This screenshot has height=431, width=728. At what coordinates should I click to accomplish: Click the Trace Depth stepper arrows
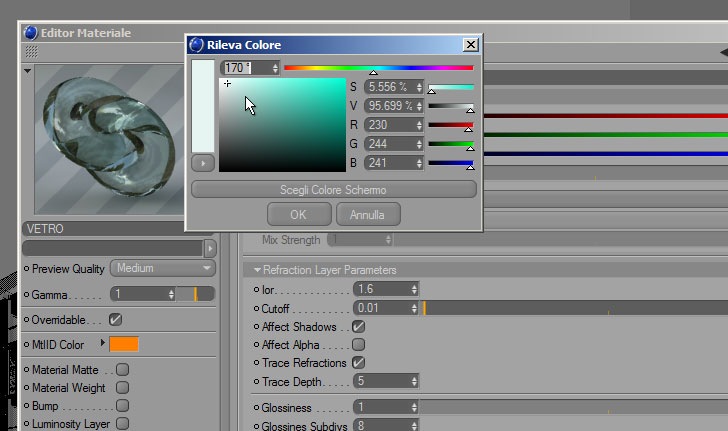click(x=414, y=381)
